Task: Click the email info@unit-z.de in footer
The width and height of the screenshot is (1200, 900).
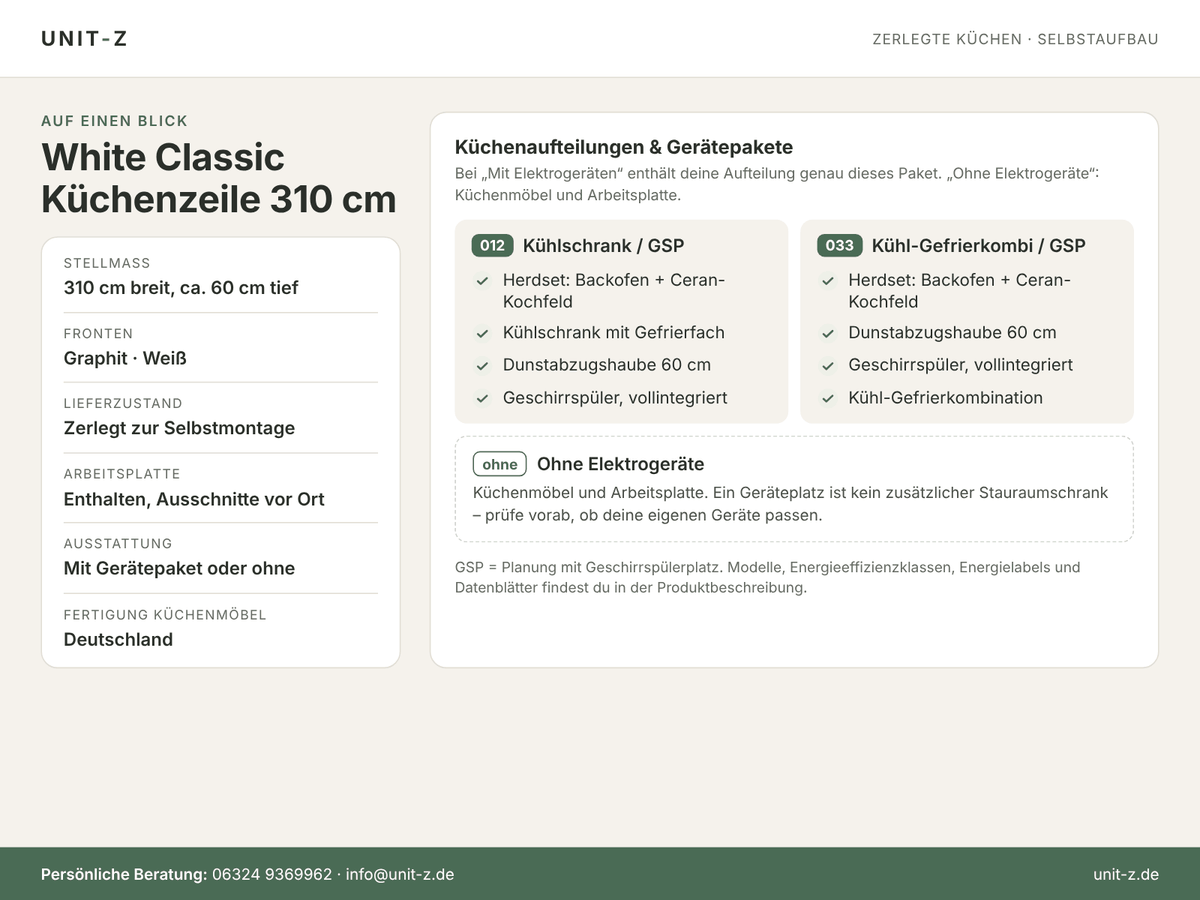Action: (x=400, y=874)
